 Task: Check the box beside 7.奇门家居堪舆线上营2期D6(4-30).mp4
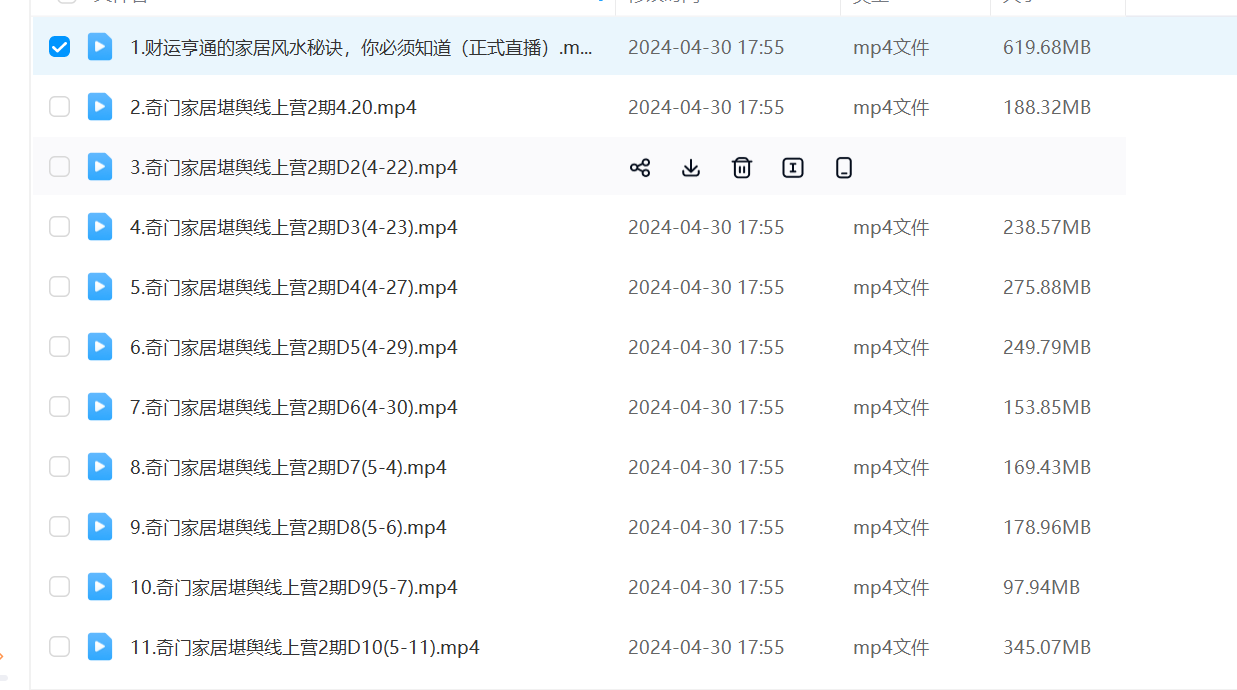tap(60, 407)
